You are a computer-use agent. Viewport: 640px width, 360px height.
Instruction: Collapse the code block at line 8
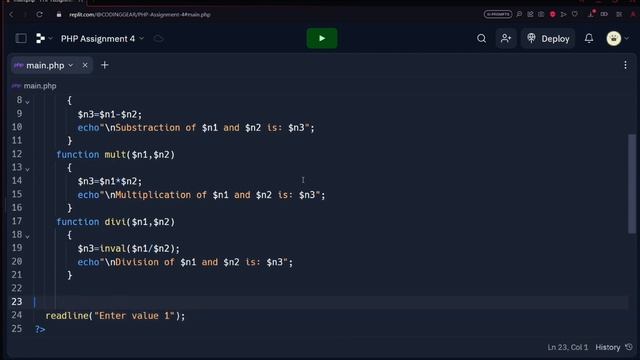tap(27, 101)
